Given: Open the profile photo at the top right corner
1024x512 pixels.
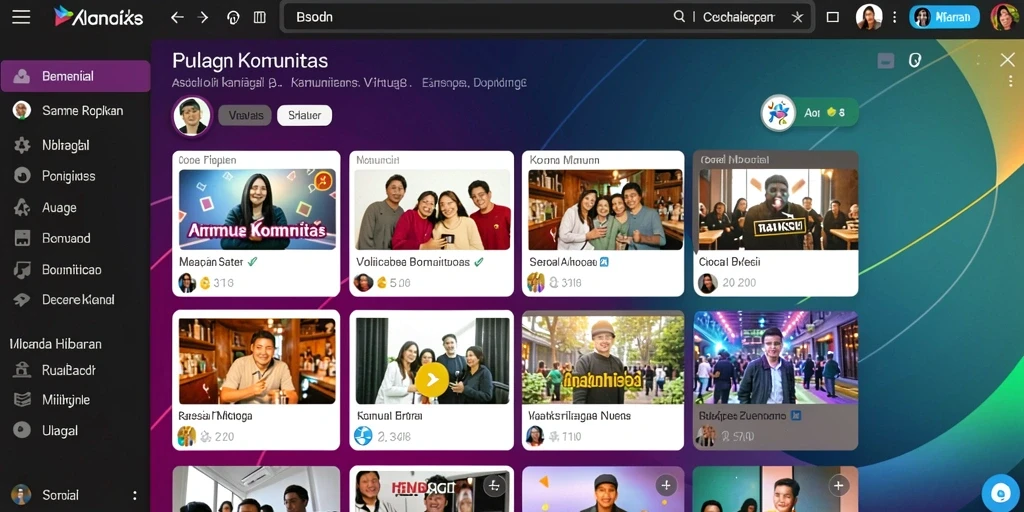Looking at the screenshot, I should click(x=1004, y=17).
